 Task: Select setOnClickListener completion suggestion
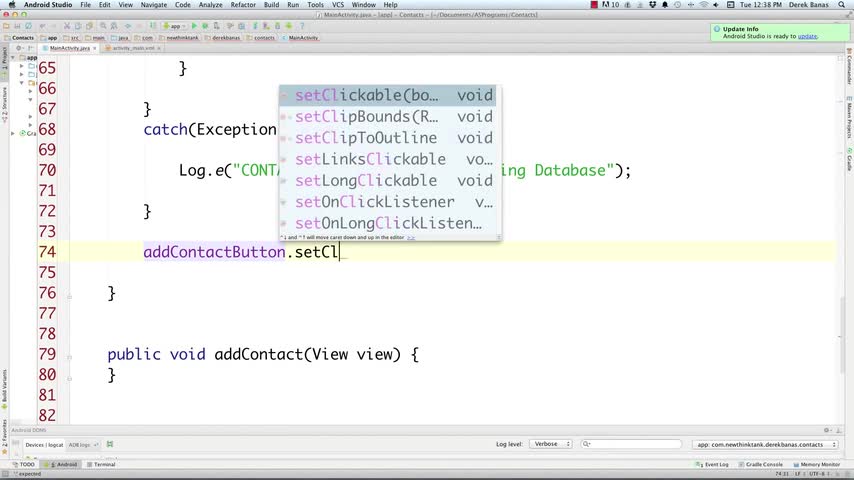(388, 202)
